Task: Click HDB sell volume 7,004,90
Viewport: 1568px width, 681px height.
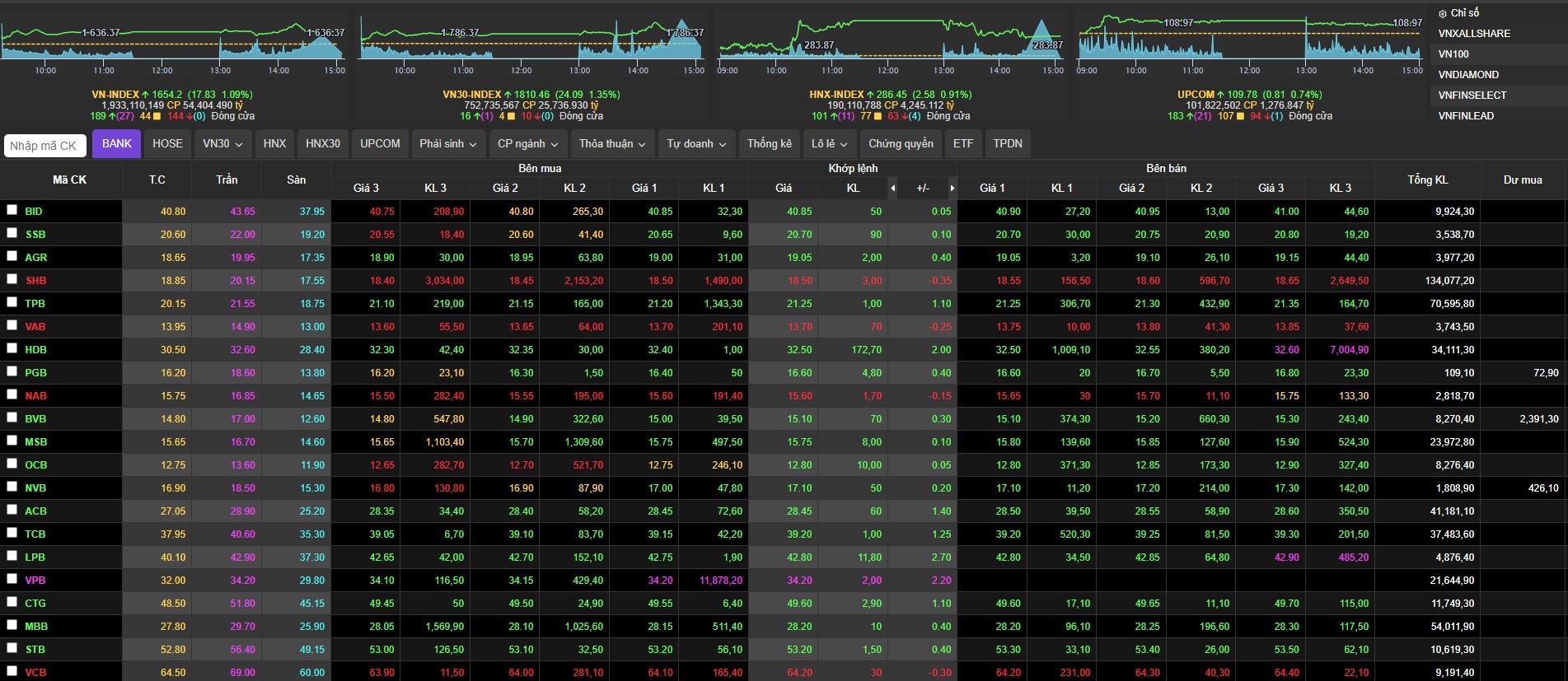Action: pyautogui.click(x=1349, y=350)
